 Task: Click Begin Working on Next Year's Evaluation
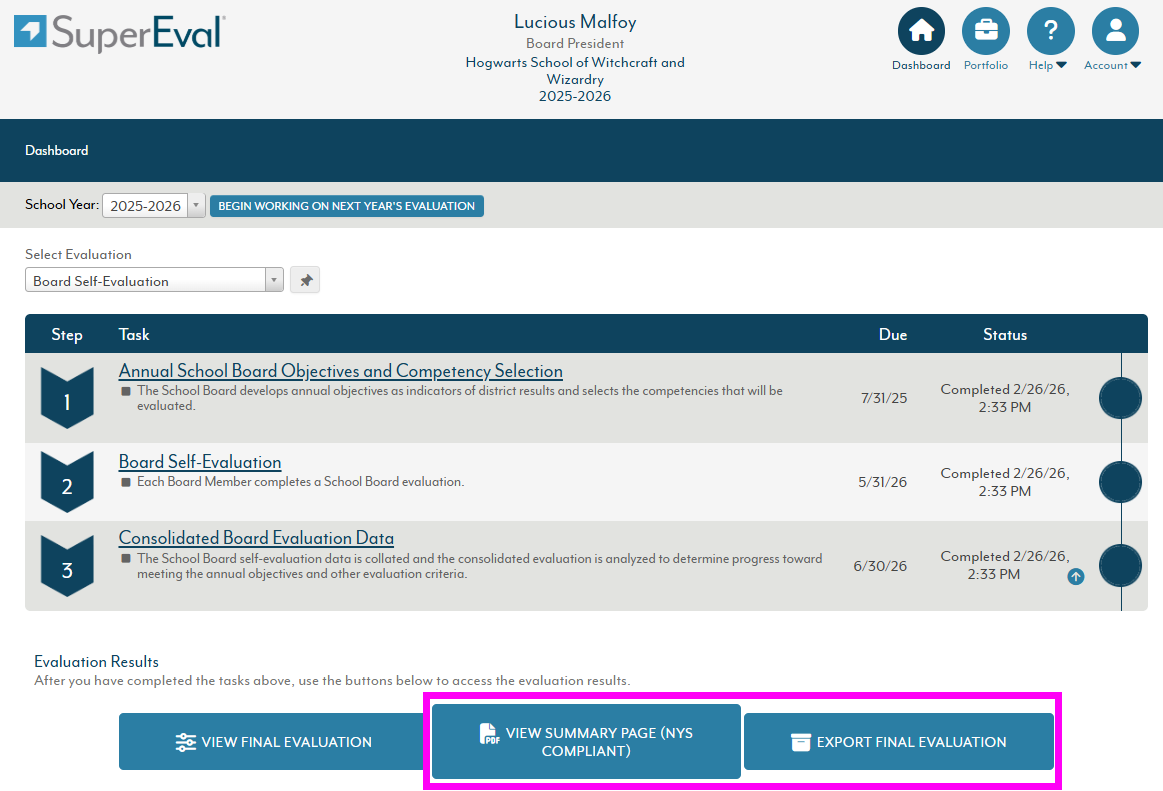pos(346,206)
